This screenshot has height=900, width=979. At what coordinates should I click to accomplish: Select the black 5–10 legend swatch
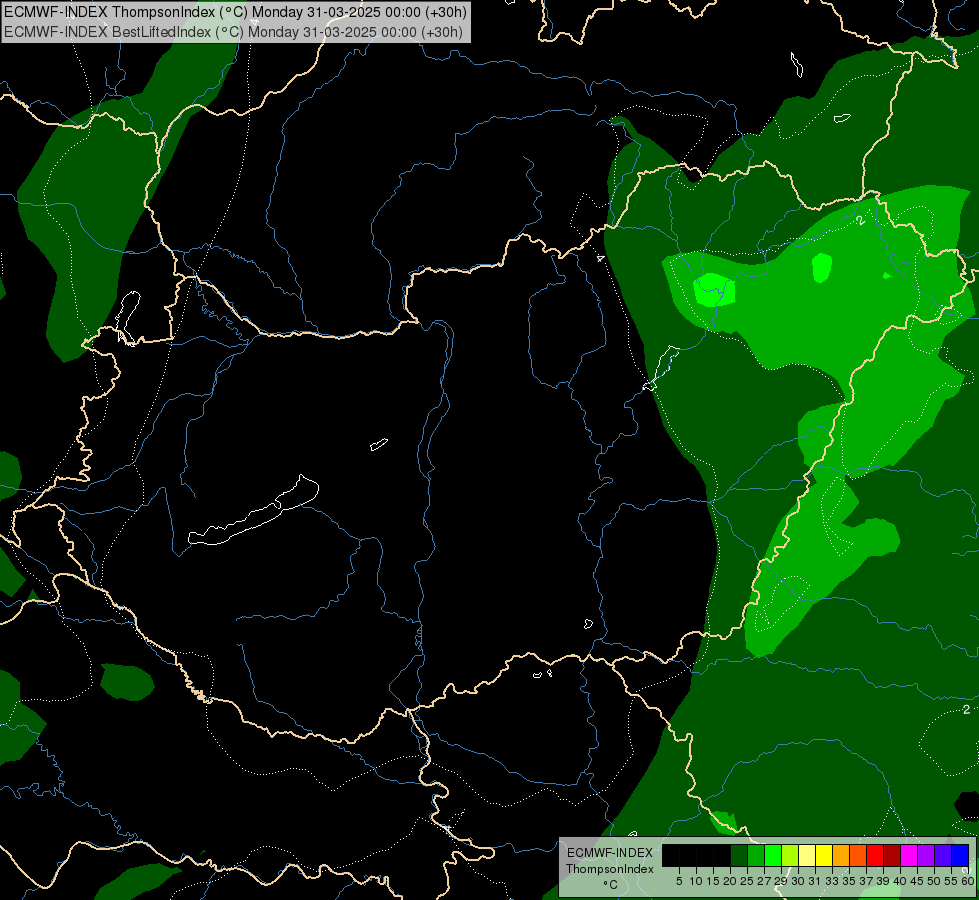pyautogui.click(x=688, y=855)
